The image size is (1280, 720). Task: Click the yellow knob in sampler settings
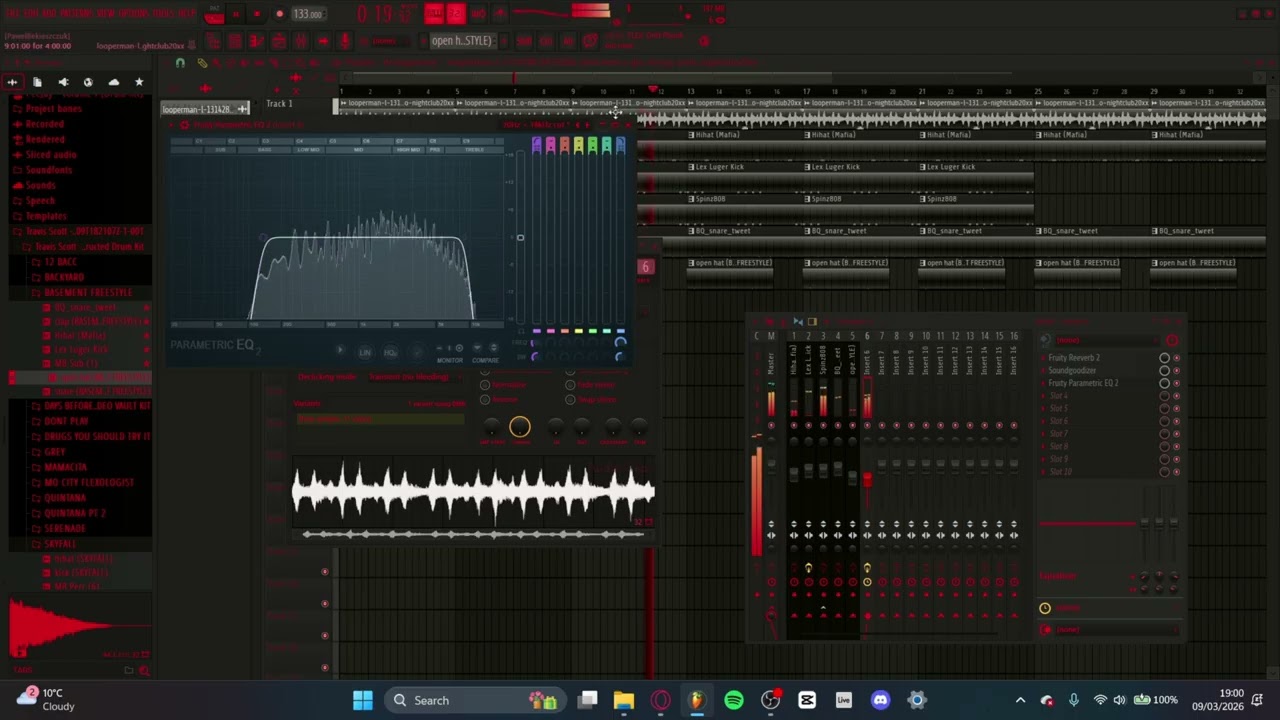tap(519, 428)
